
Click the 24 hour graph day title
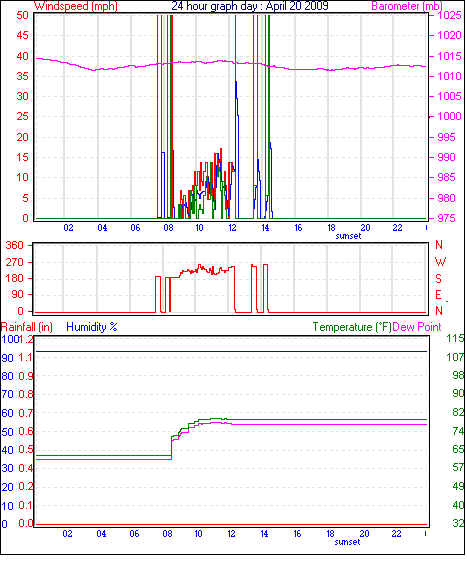tap(250, 6)
